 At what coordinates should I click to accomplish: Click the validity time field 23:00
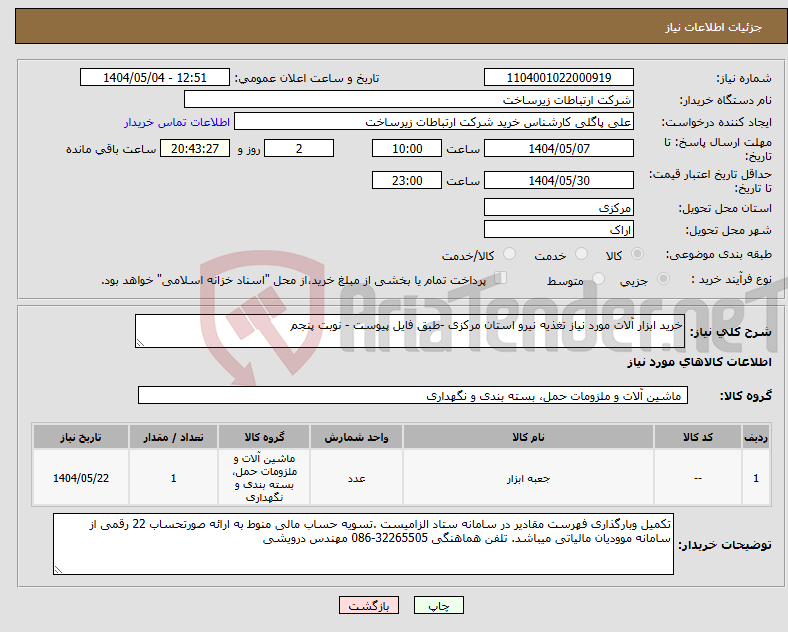[407, 180]
